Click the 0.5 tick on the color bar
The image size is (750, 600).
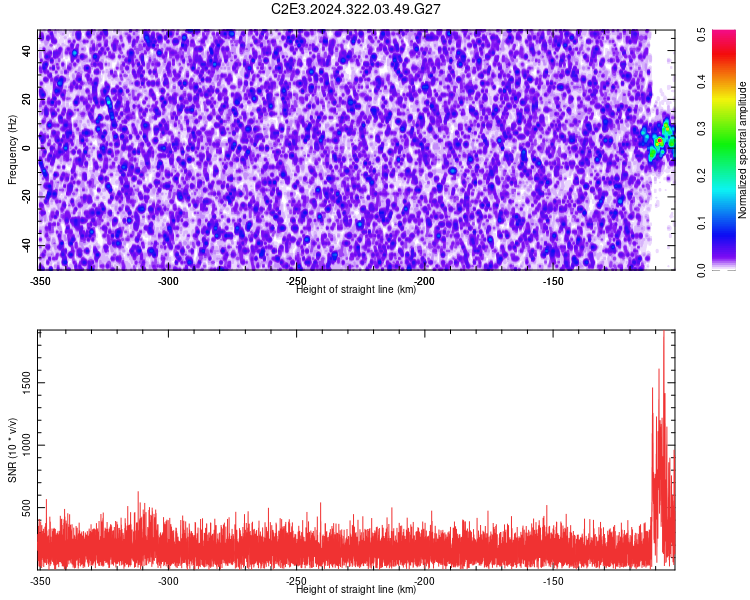click(x=701, y=34)
